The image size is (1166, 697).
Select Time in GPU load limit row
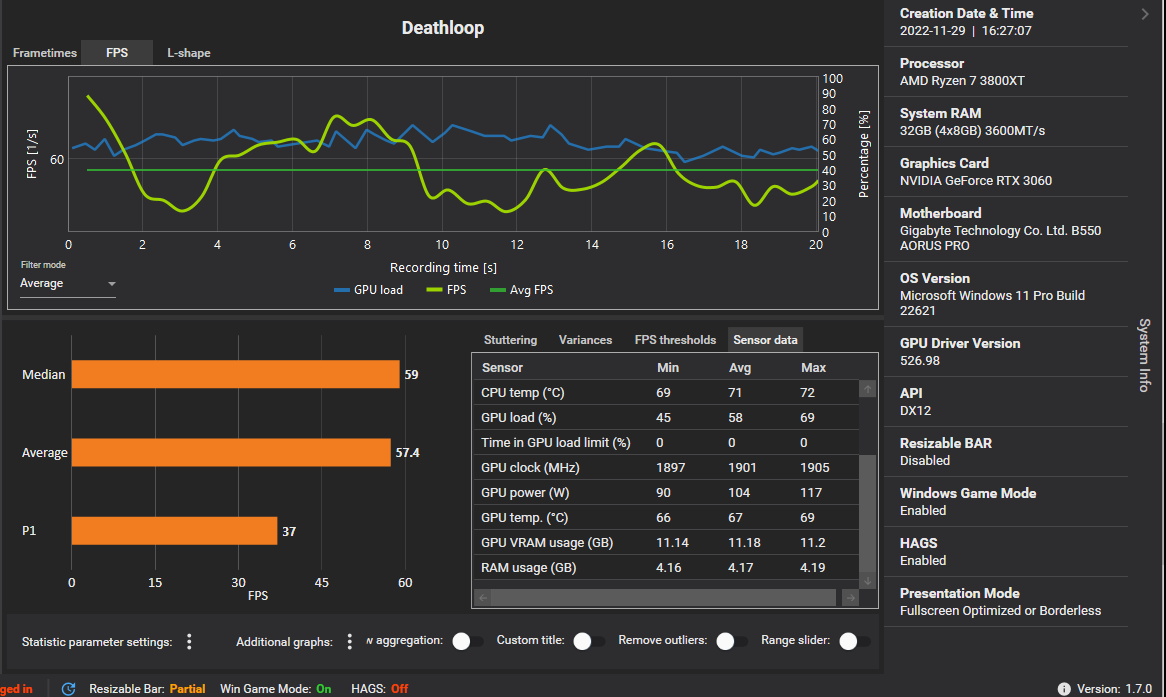(666, 443)
